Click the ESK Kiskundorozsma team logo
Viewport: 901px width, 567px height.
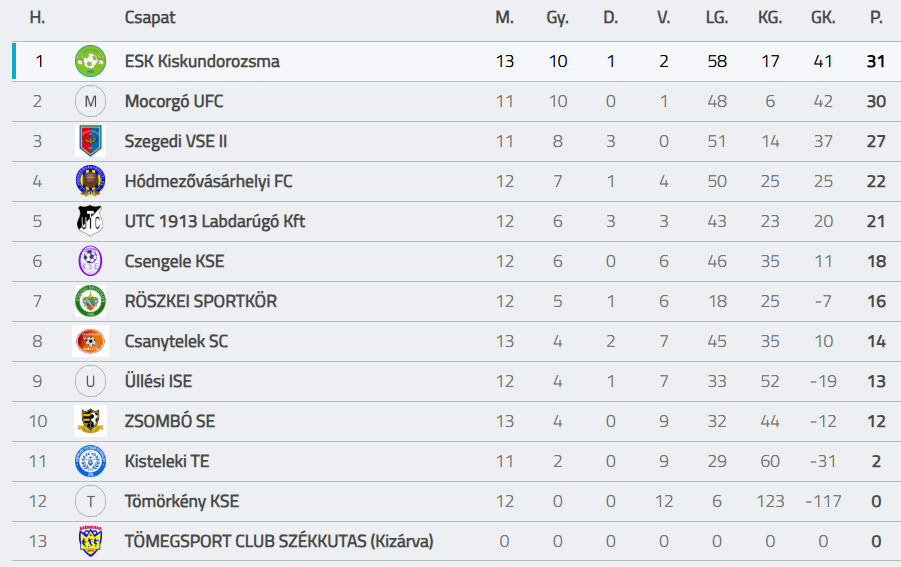coord(90,61)
